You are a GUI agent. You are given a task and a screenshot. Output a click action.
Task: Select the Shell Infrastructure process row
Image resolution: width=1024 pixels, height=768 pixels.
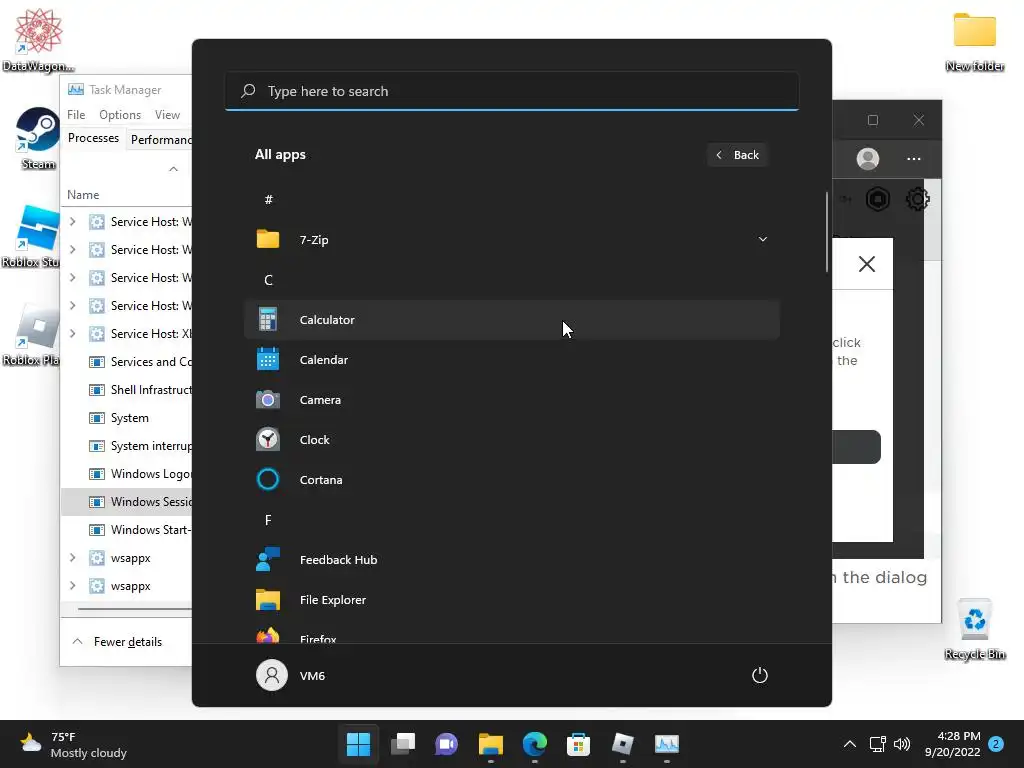[127, 390]
